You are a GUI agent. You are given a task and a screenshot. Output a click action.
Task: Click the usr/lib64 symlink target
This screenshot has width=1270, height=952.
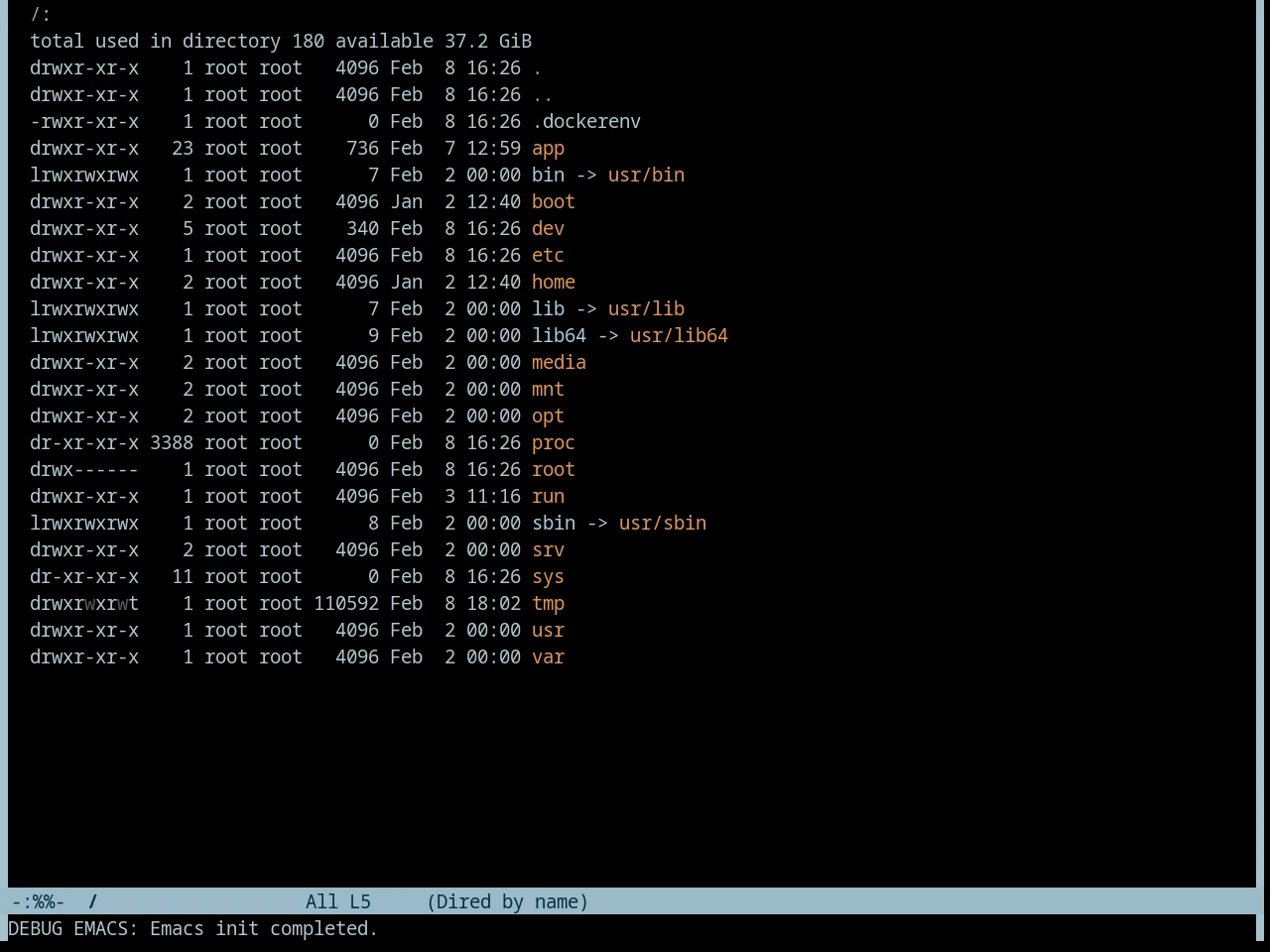679,336
